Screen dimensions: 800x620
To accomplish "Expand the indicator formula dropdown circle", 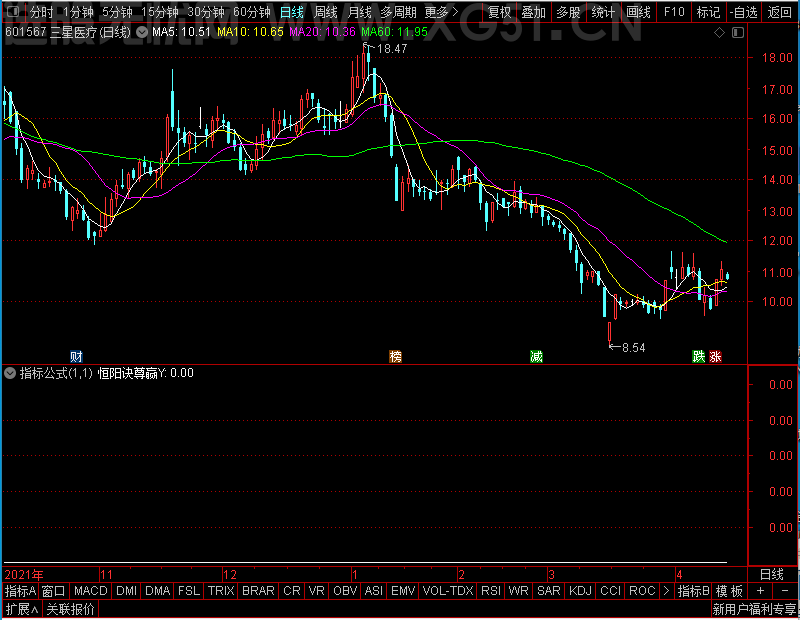I will tap(10, 373).
